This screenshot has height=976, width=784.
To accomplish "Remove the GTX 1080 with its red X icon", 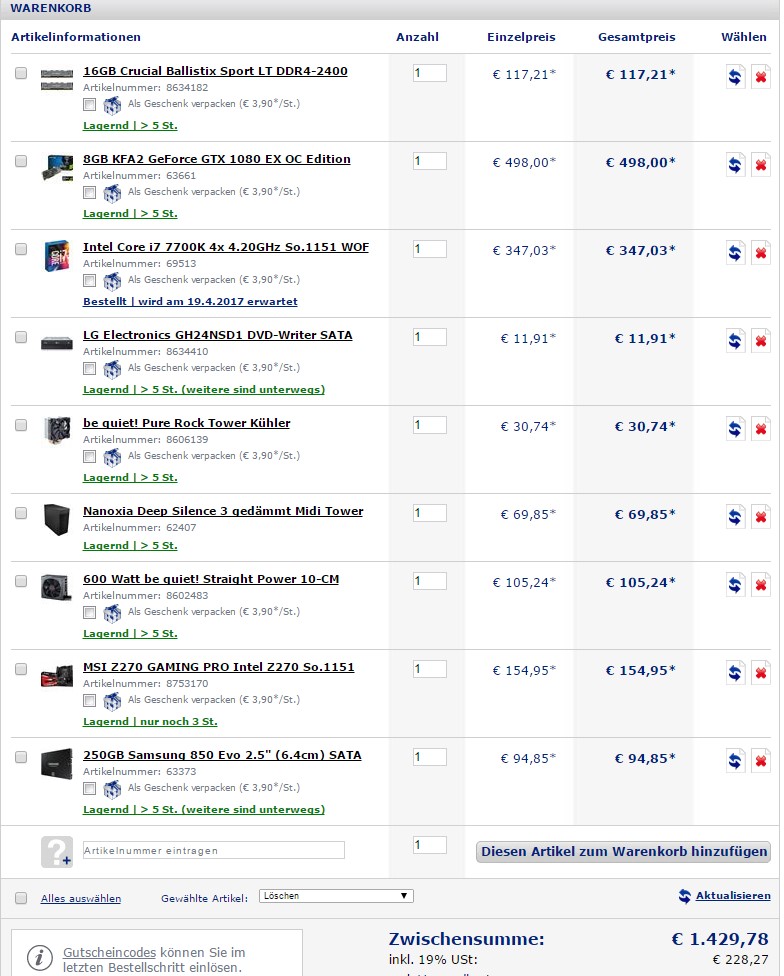I will (761, 166).
